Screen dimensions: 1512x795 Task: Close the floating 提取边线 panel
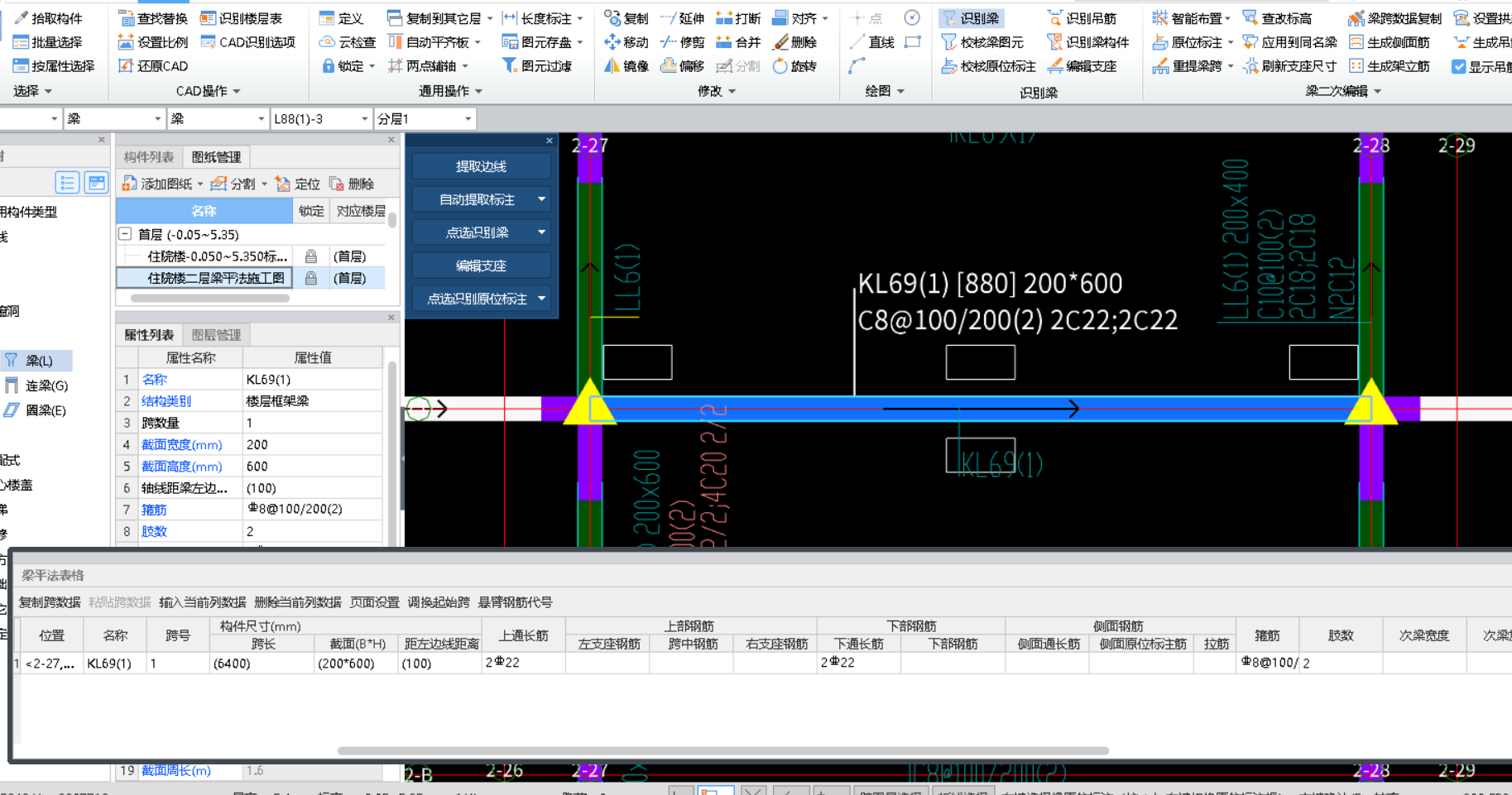(x=550, y=141)
